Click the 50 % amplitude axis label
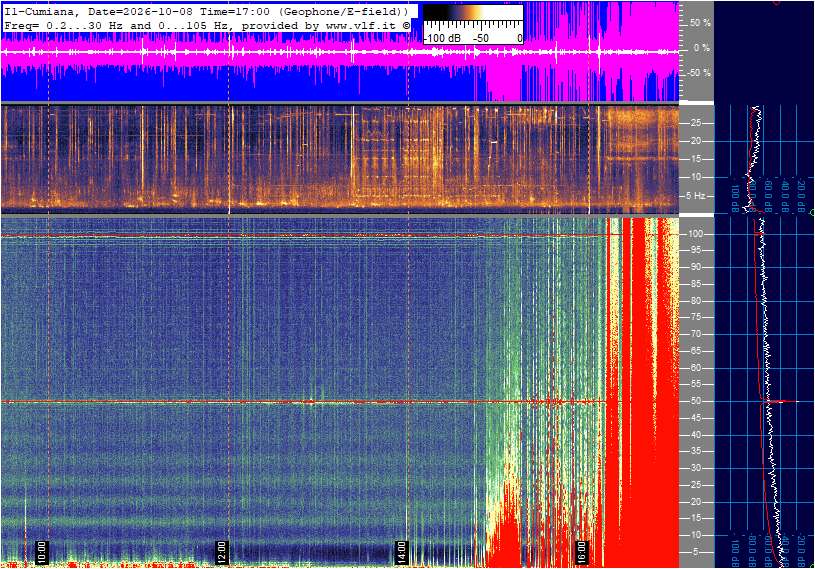 [700, 23]
